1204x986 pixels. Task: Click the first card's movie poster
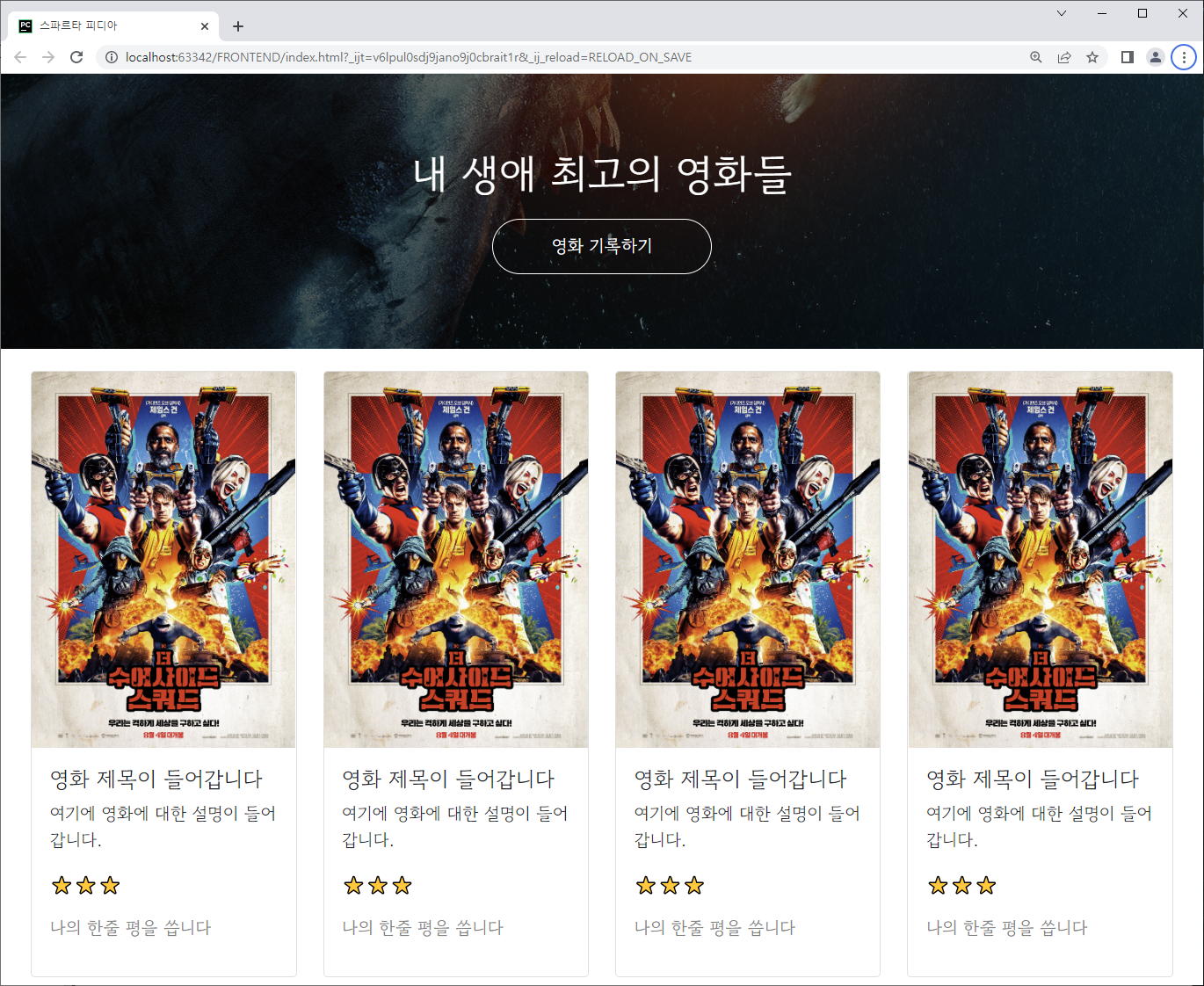163,560
